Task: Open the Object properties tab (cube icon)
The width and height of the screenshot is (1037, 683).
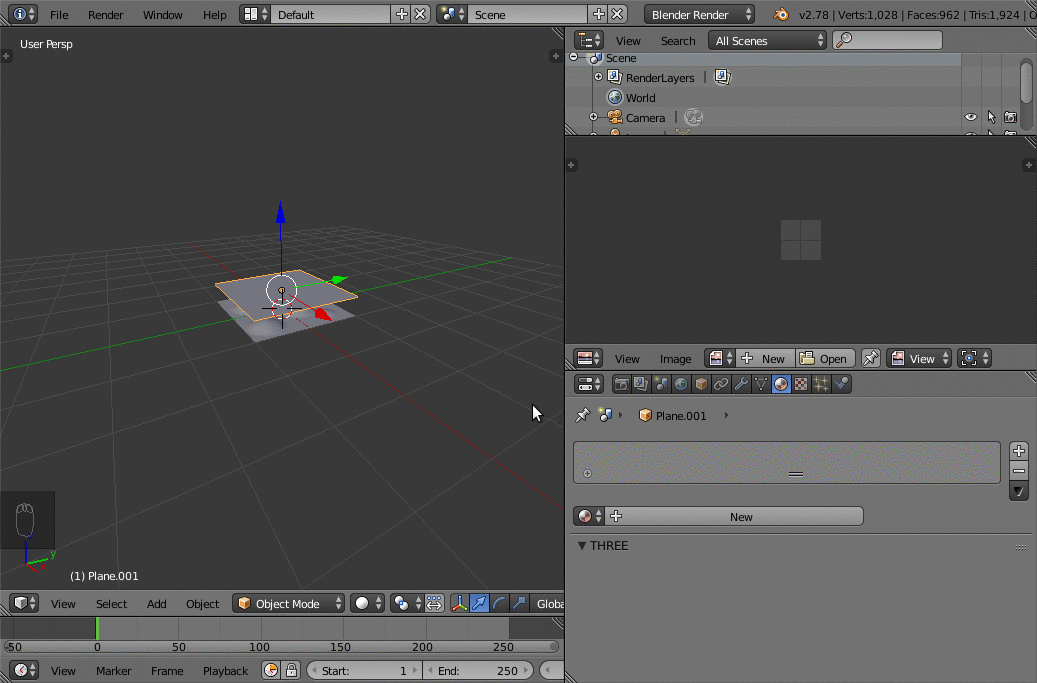Action: (x=701, y=384)
